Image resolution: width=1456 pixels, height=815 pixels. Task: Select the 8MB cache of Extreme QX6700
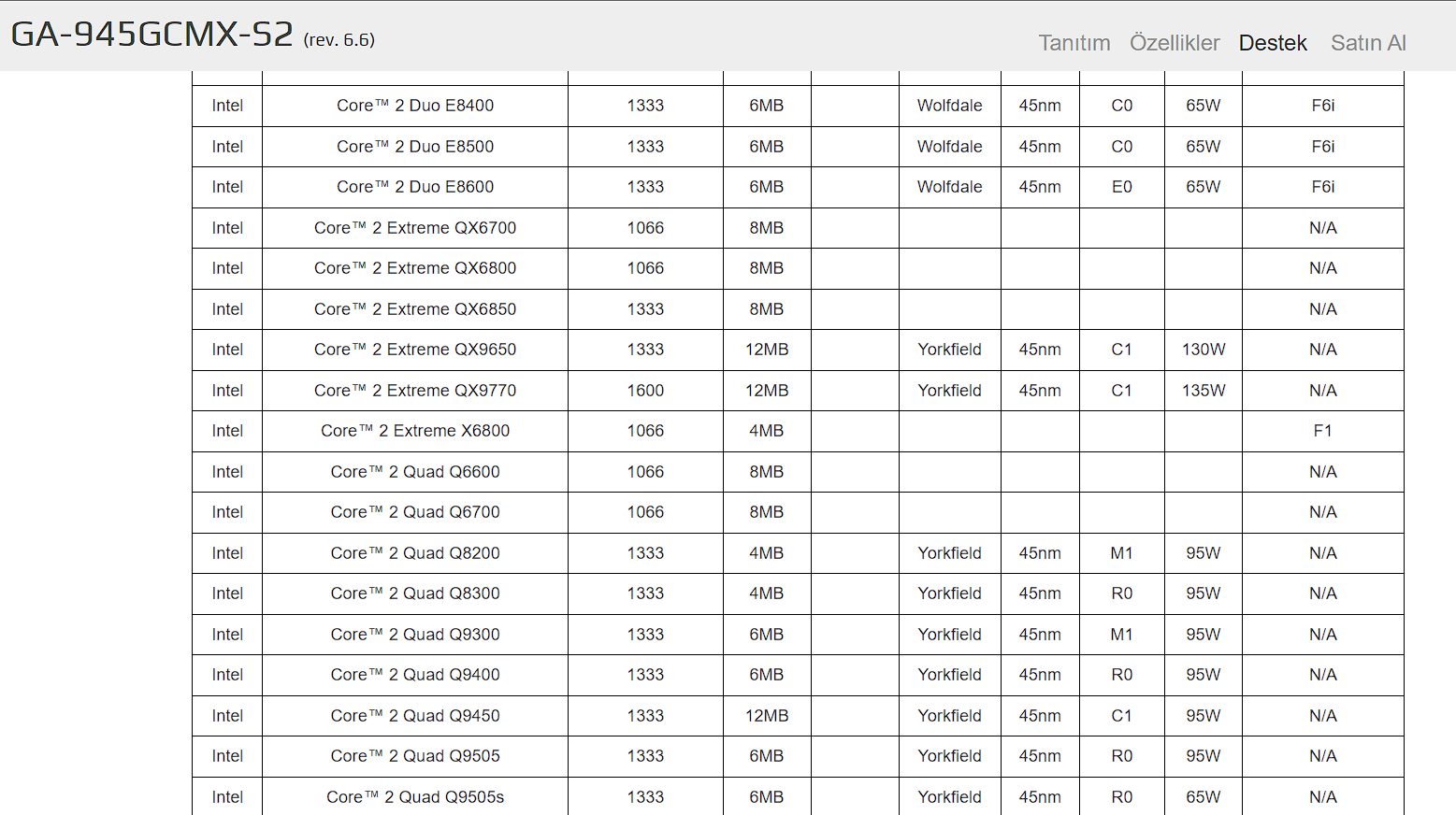pos(767,228)
